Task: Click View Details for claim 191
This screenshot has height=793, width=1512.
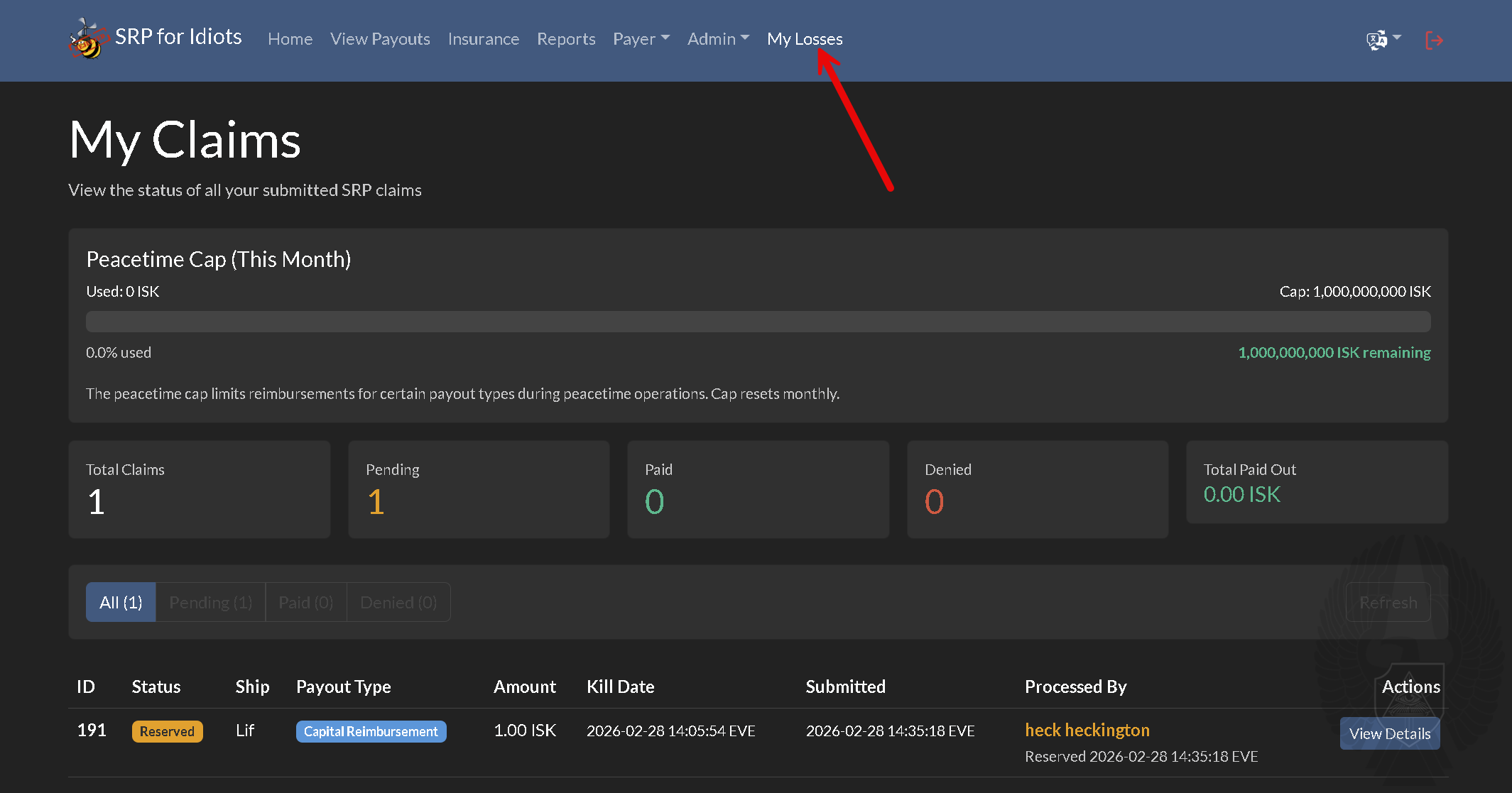Action: 1389,733
